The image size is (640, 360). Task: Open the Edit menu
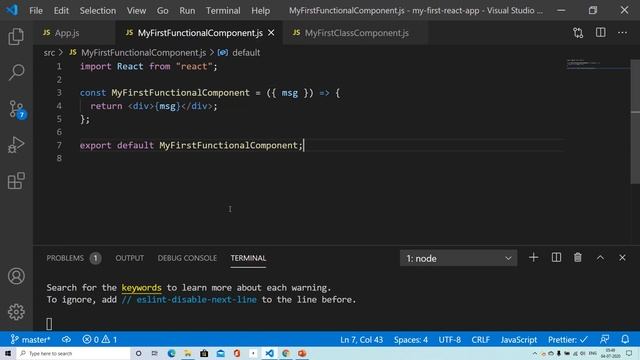coord(61,10)
